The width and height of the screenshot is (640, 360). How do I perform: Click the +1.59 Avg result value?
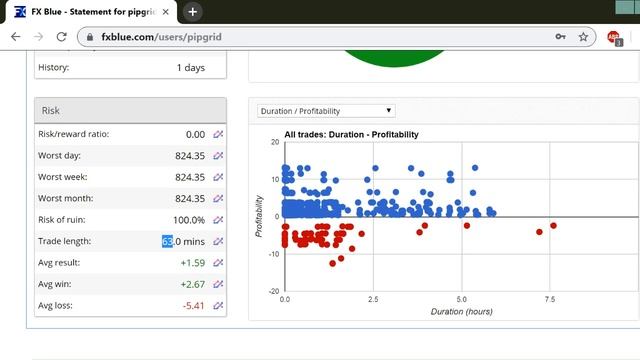click(x=193, y=262)
